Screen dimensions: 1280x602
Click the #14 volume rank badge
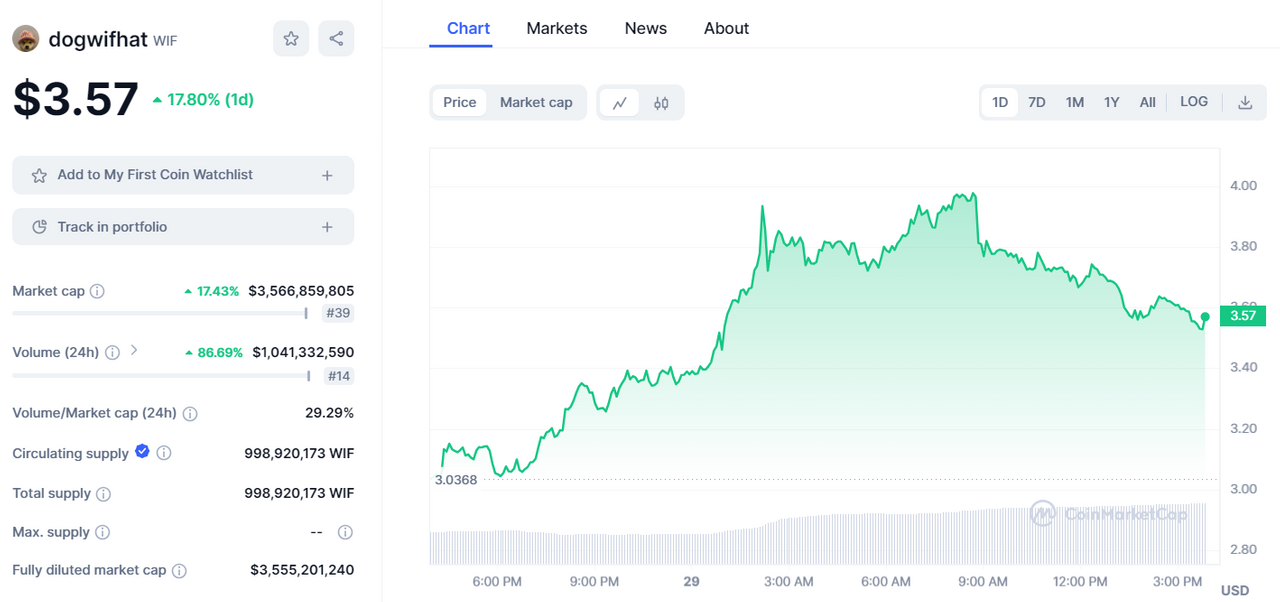[x=338, y=376]
